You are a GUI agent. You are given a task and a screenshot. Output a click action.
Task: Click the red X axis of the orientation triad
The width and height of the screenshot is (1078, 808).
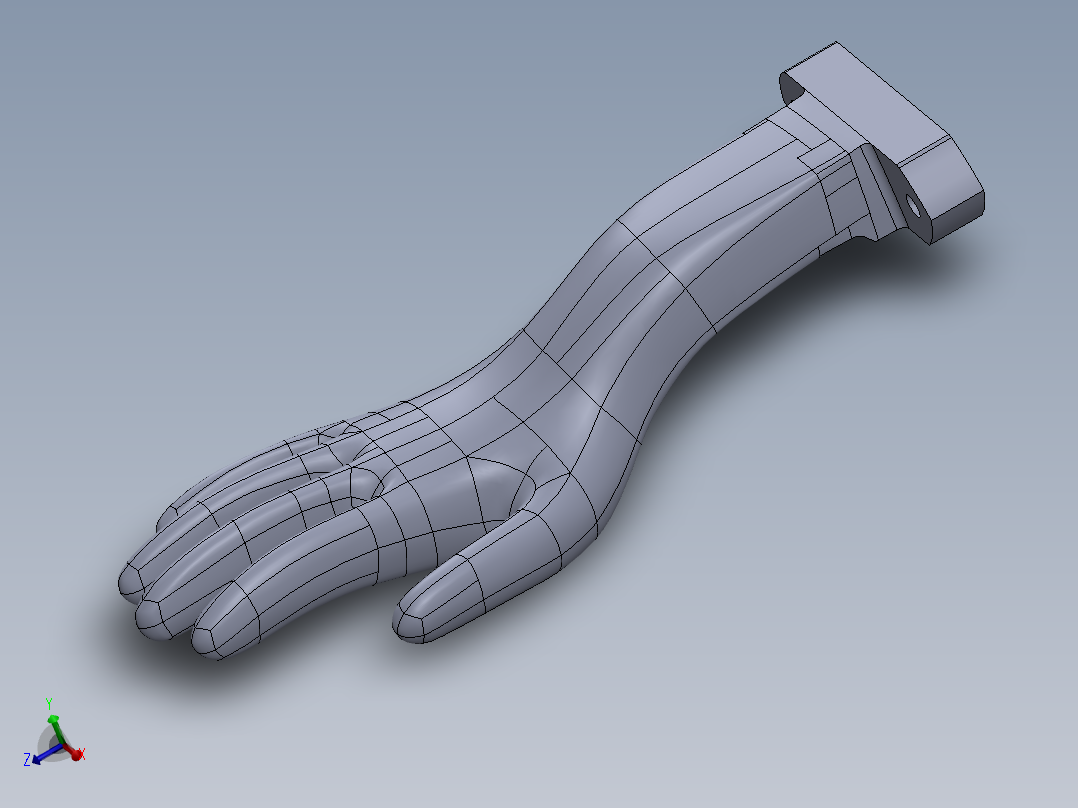[74, 752]
